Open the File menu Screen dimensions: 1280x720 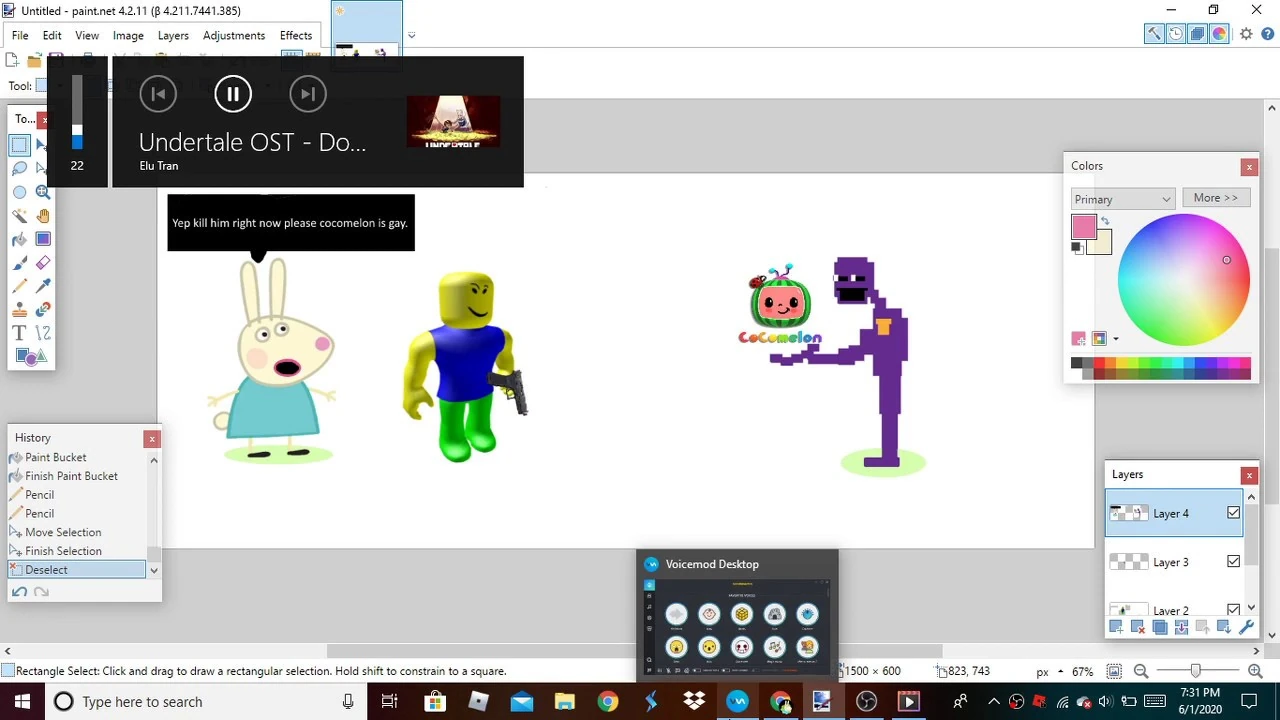20,35
